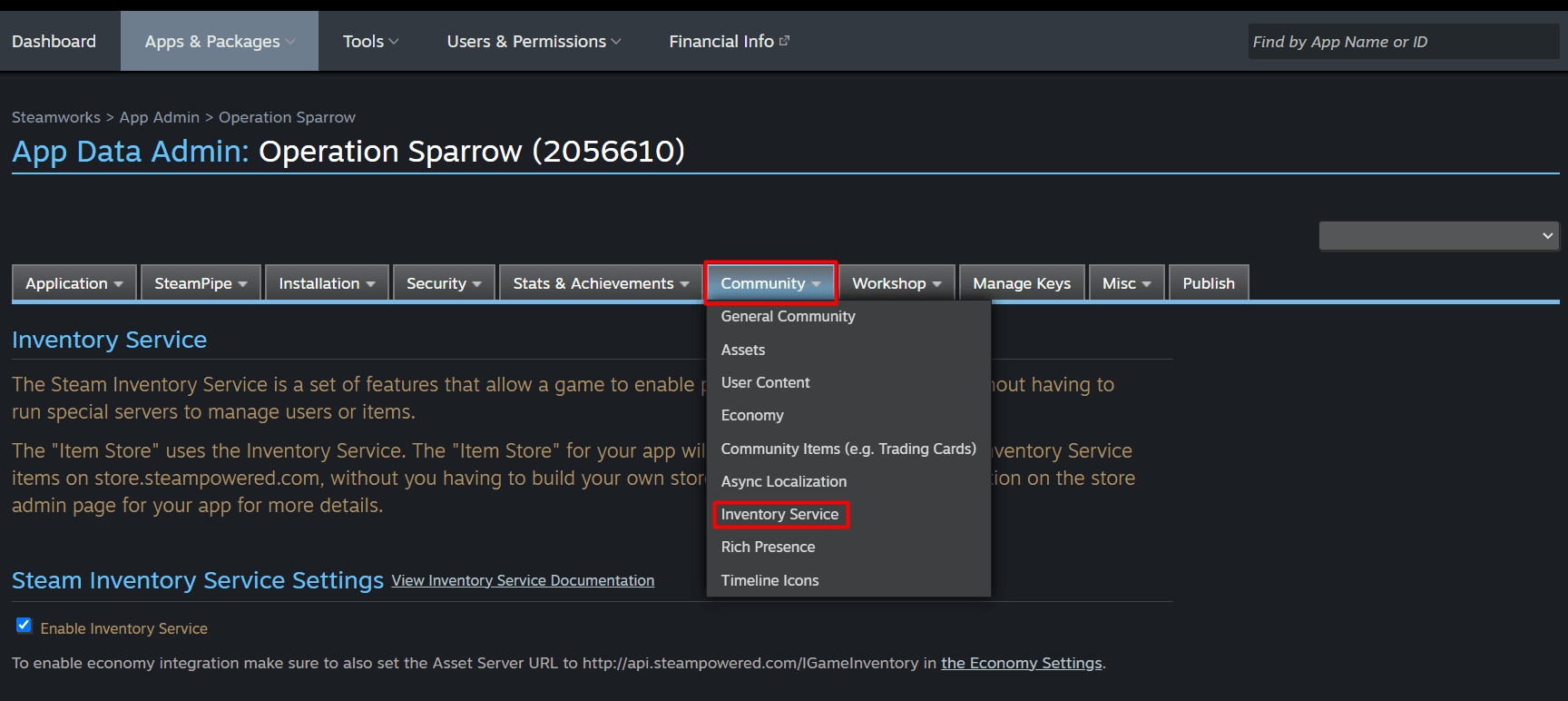Choose Inventory Service menu entry
The image size is (1568, 701).
click(x=848, y=514)
